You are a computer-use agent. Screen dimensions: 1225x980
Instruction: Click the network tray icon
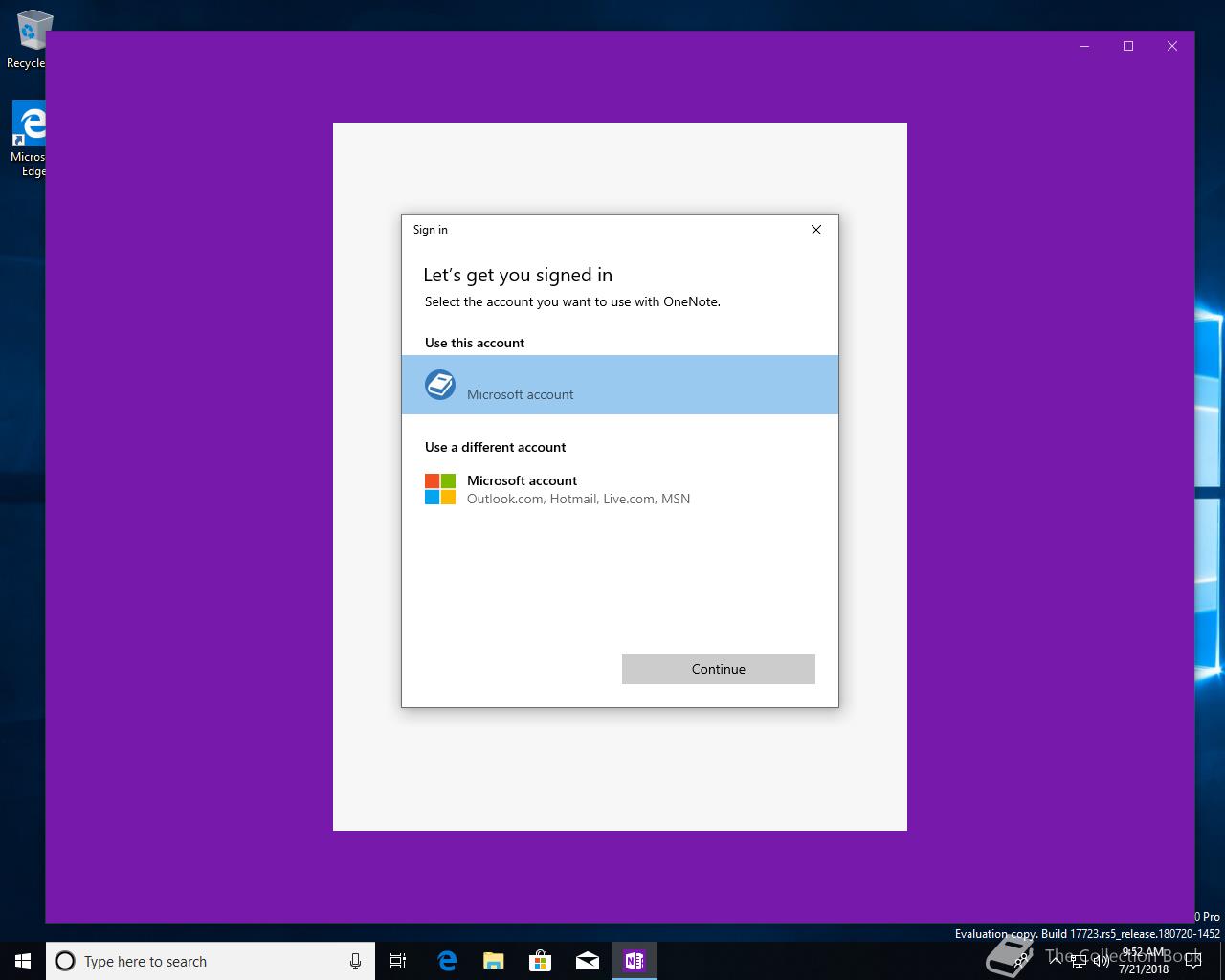[x=1078, y=961]
